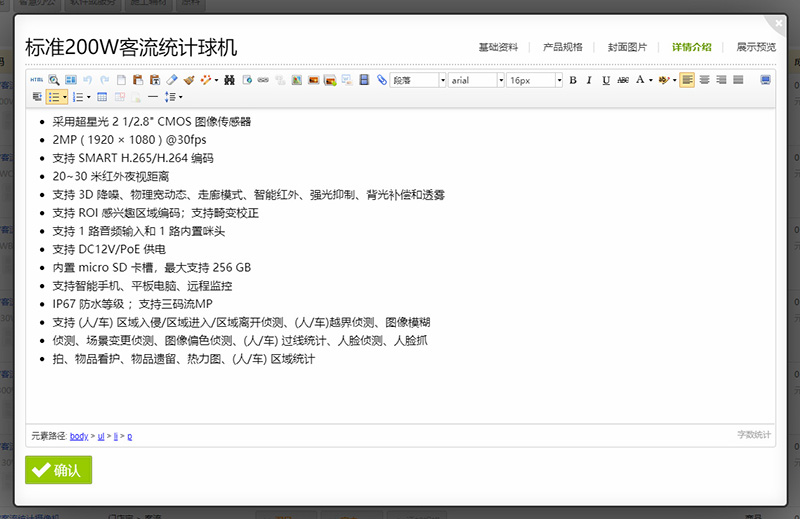The height and width of the screenshot is (519, 800).
Task: Expand numbered list style arrow
Action: pyautogui.click(x=89, y=97)
